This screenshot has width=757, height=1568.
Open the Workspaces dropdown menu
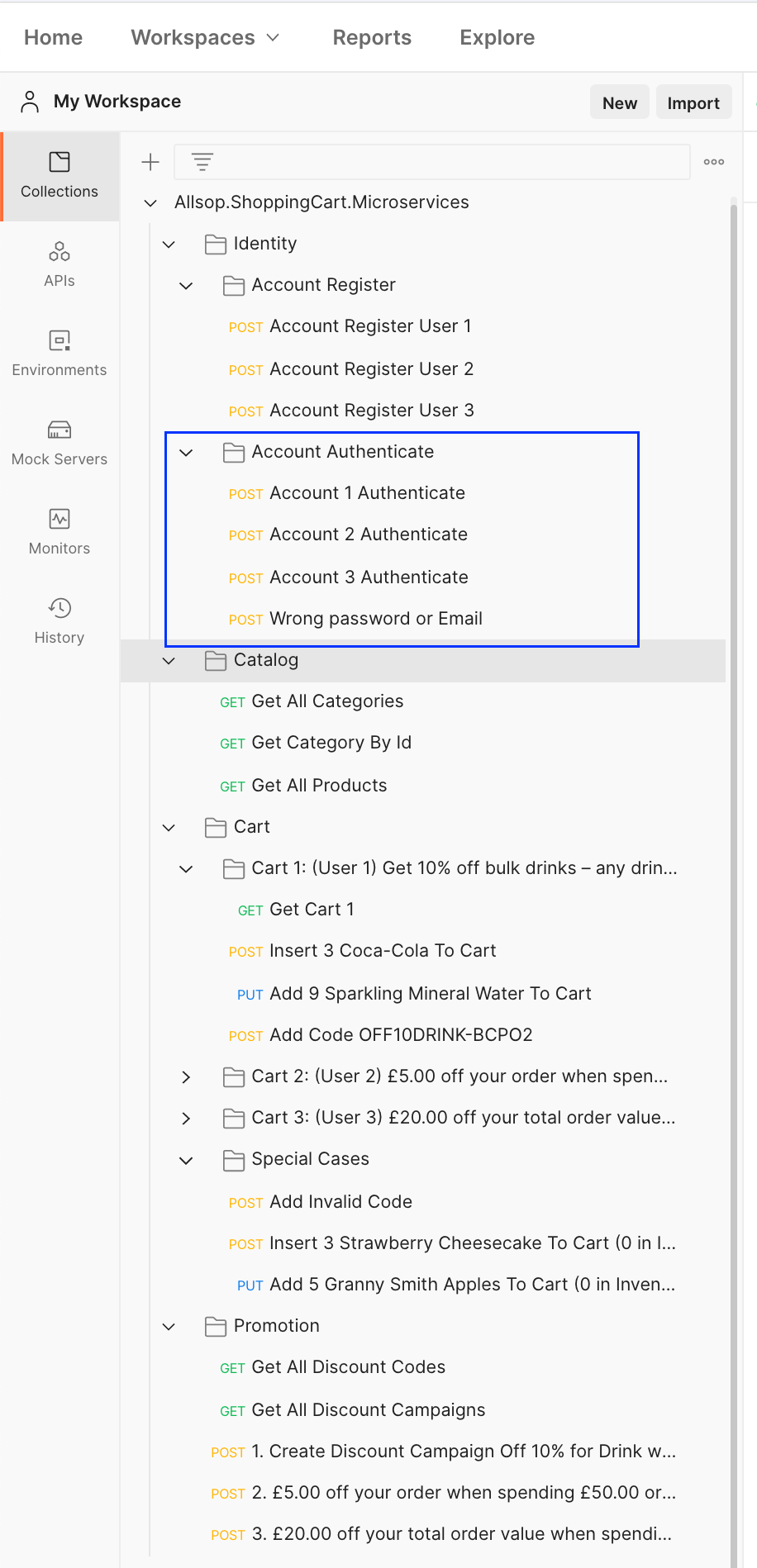[206, 37]
